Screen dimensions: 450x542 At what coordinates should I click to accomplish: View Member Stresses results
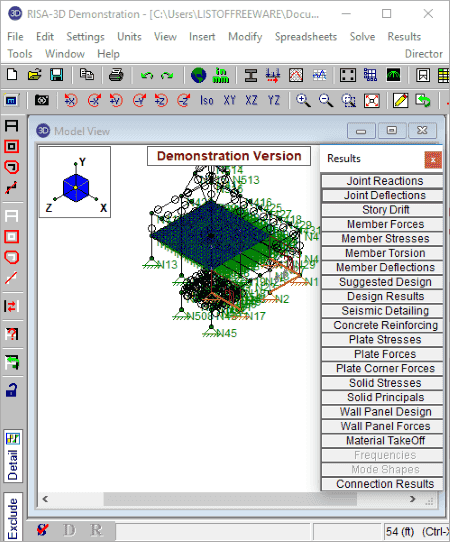tap(382, 239)
